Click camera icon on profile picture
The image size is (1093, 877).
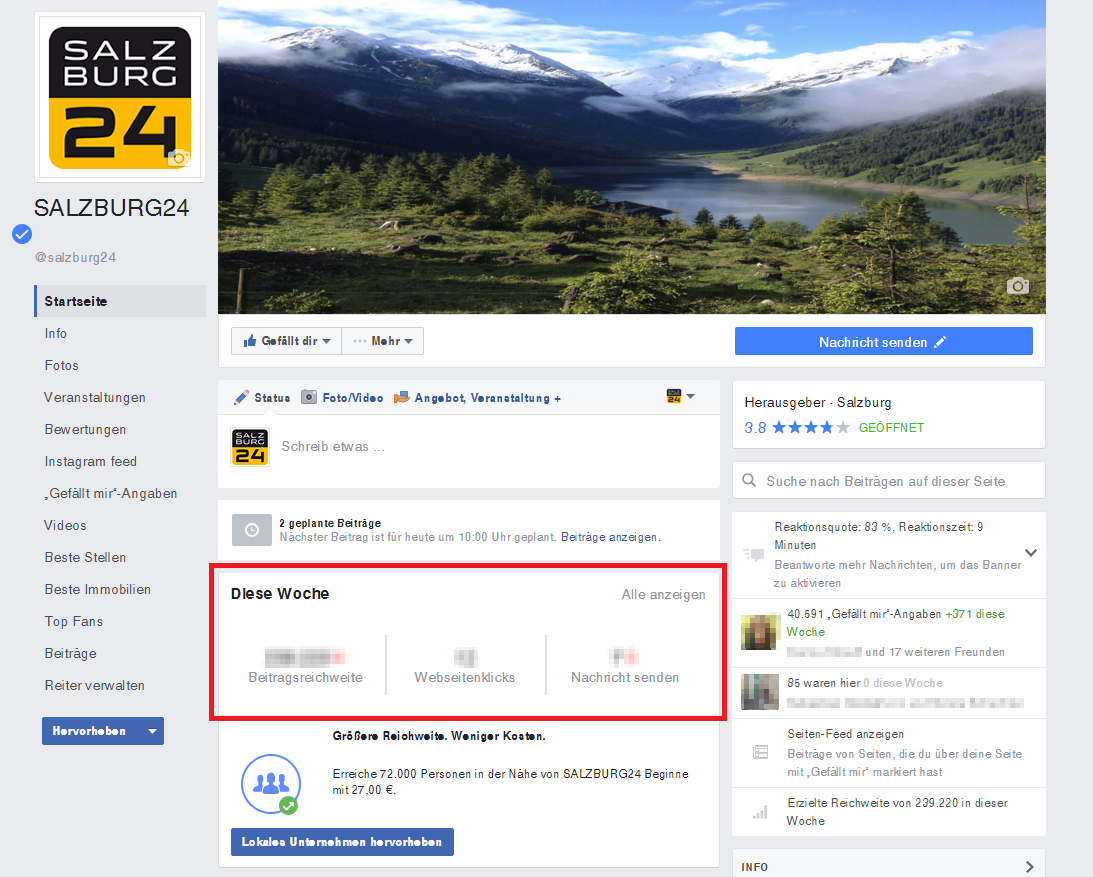point(178,158)
